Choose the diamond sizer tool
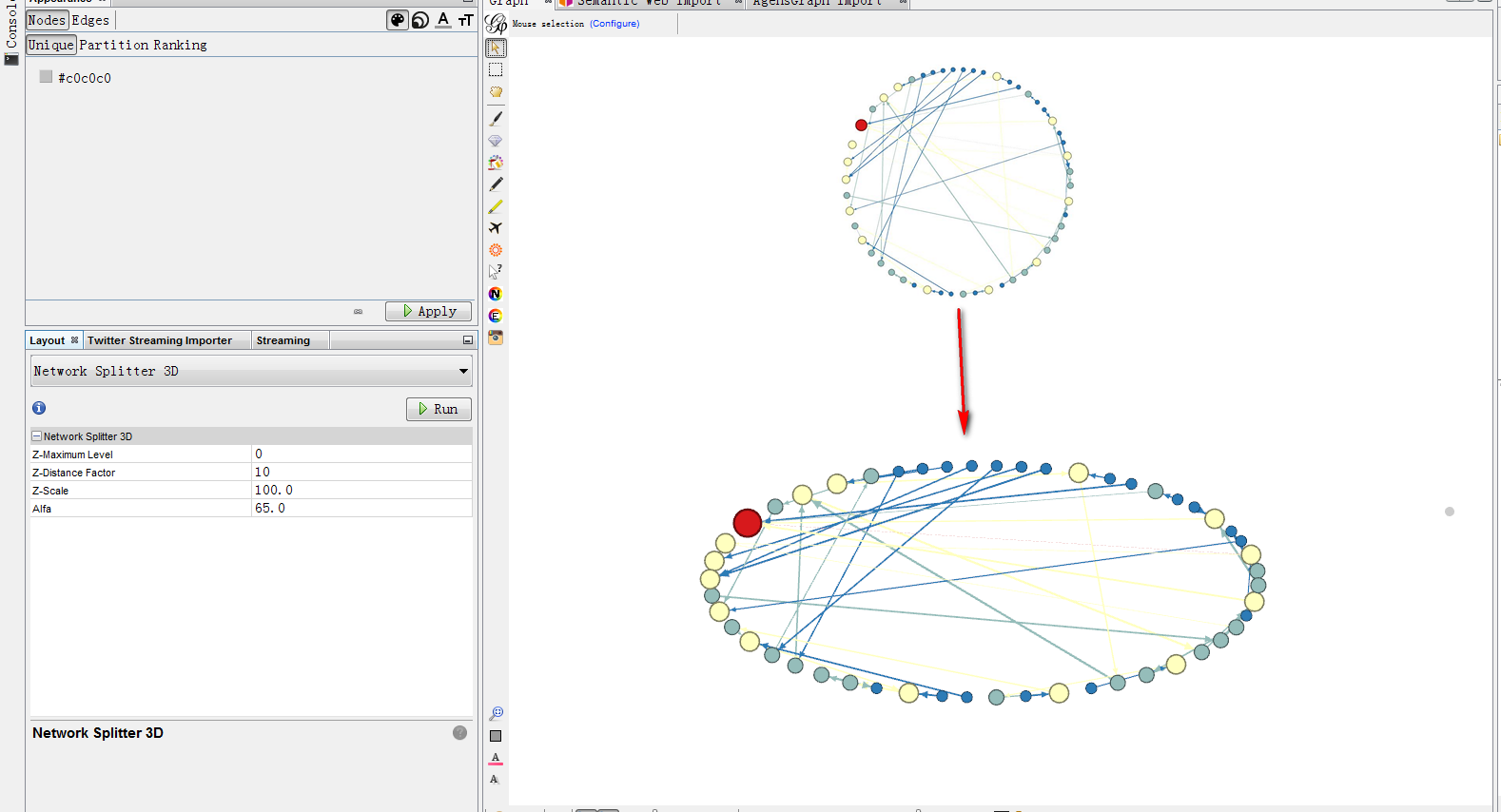 tap(496, 141)
